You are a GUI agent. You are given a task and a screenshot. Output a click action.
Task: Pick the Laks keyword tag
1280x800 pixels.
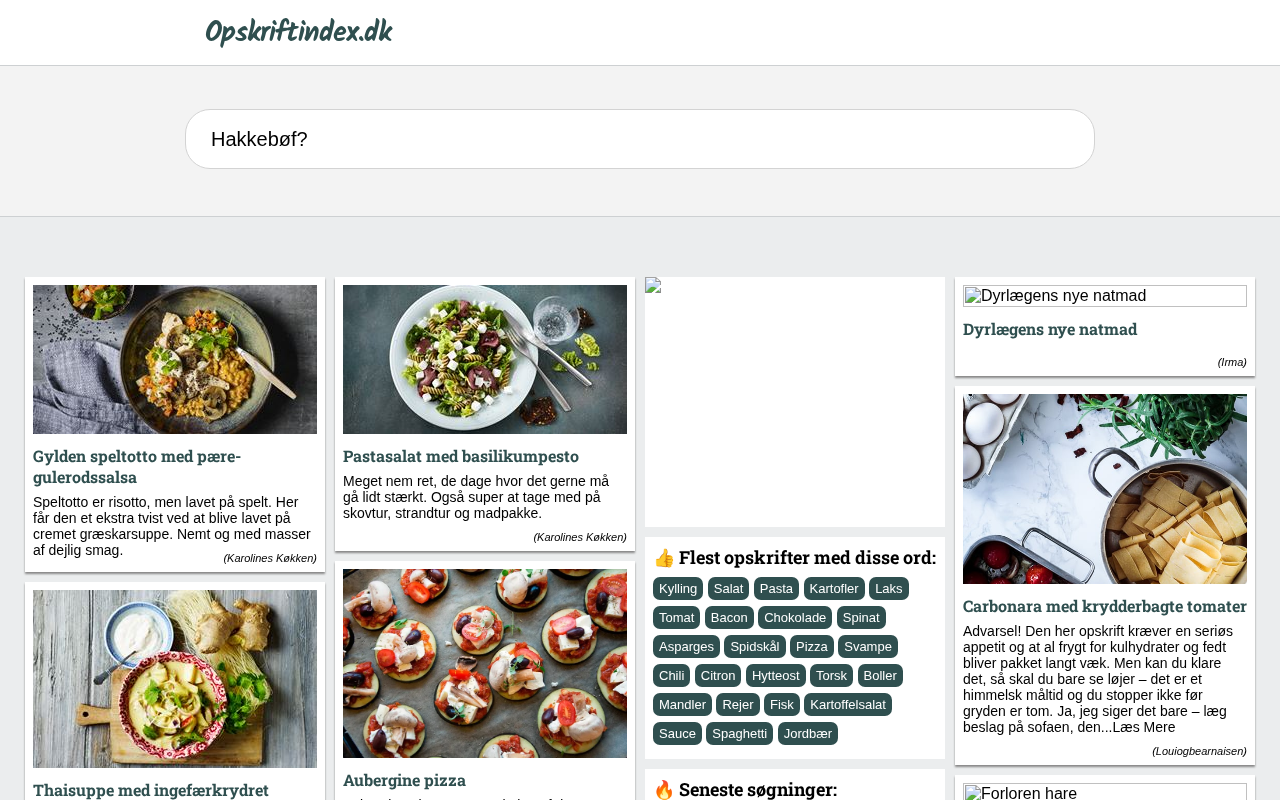pyautogui.click(x=889, y=588)
